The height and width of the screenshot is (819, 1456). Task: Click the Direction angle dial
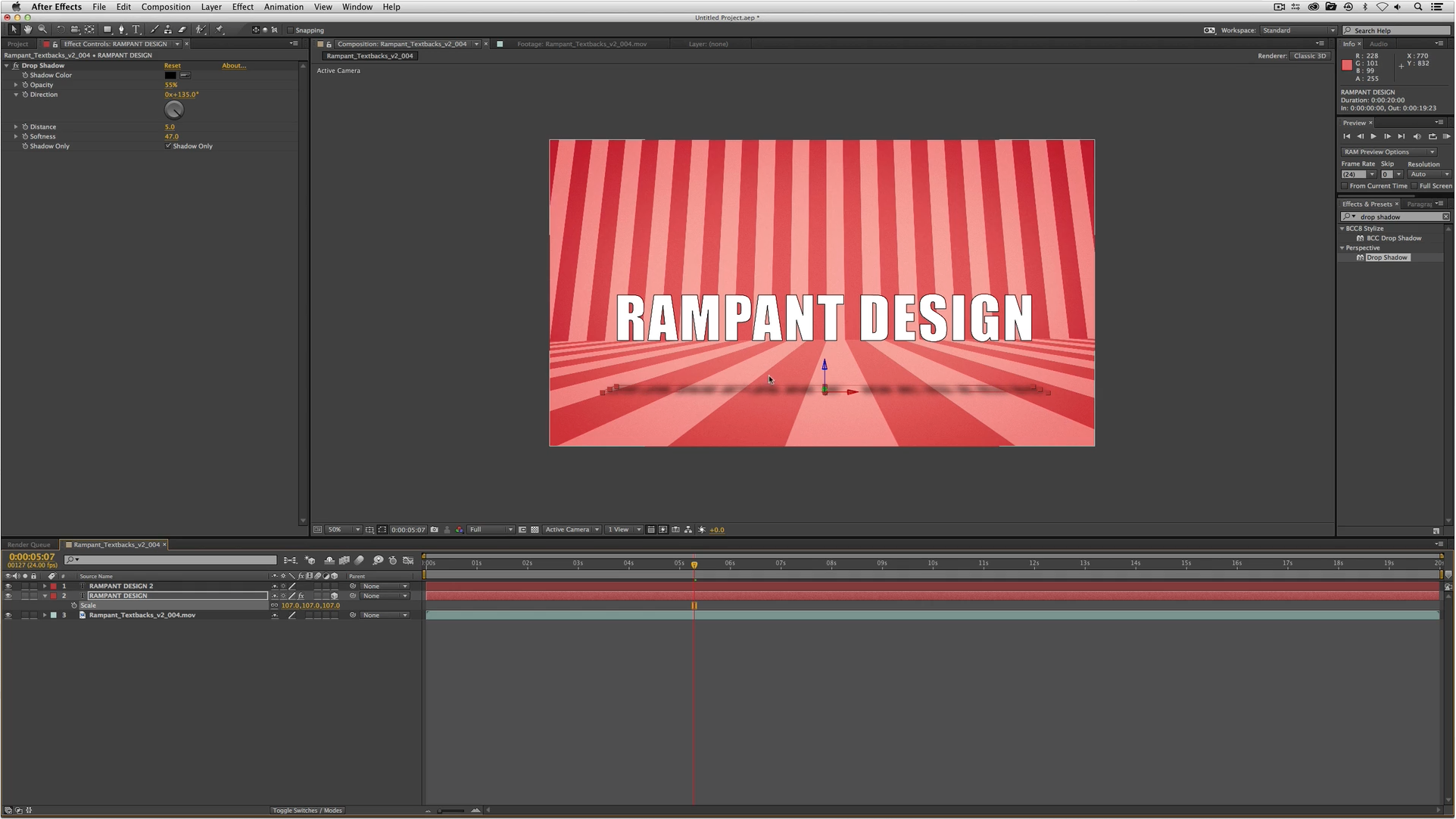[x=174, y=111]
